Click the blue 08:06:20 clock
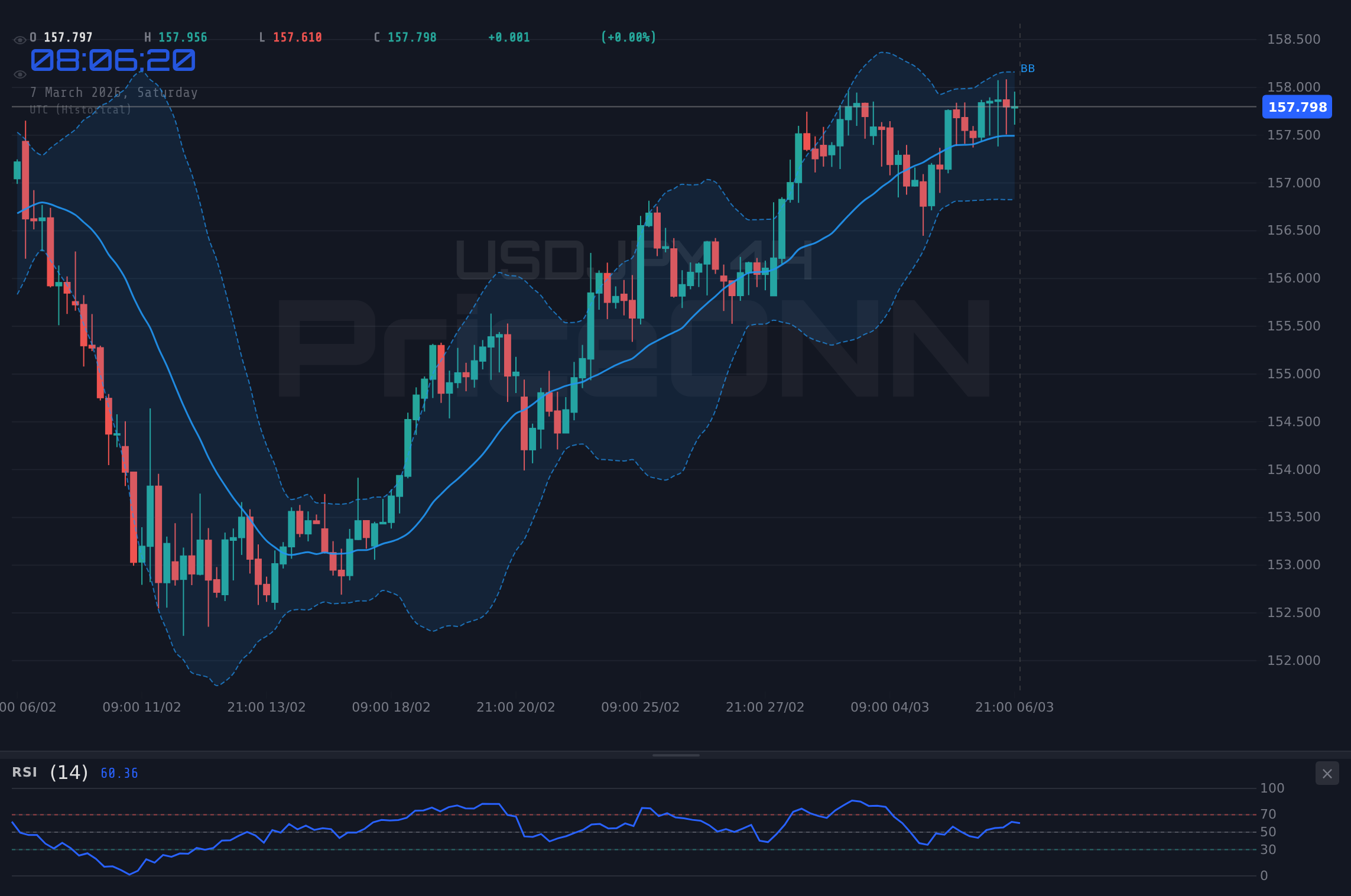The width and height of the screenshot is (1351, 896). tap(113, 60)
